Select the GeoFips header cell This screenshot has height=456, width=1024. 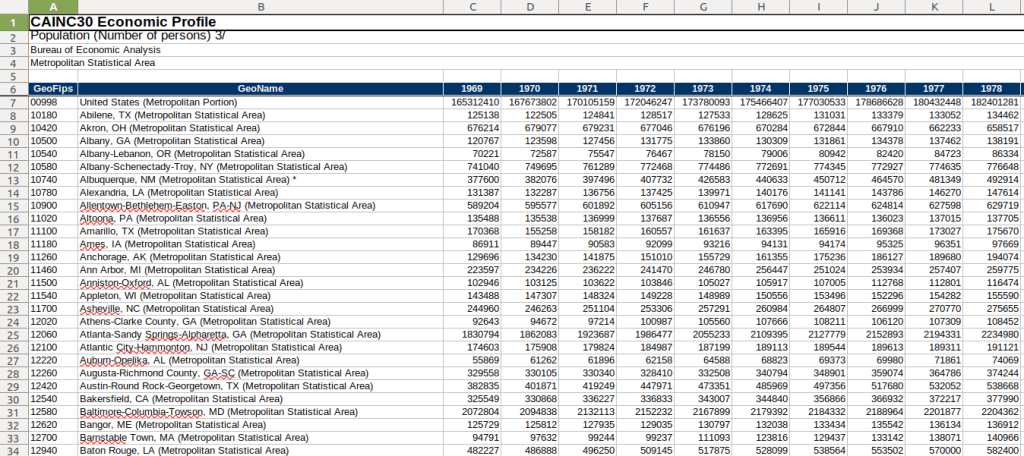(x=52, y=89)
